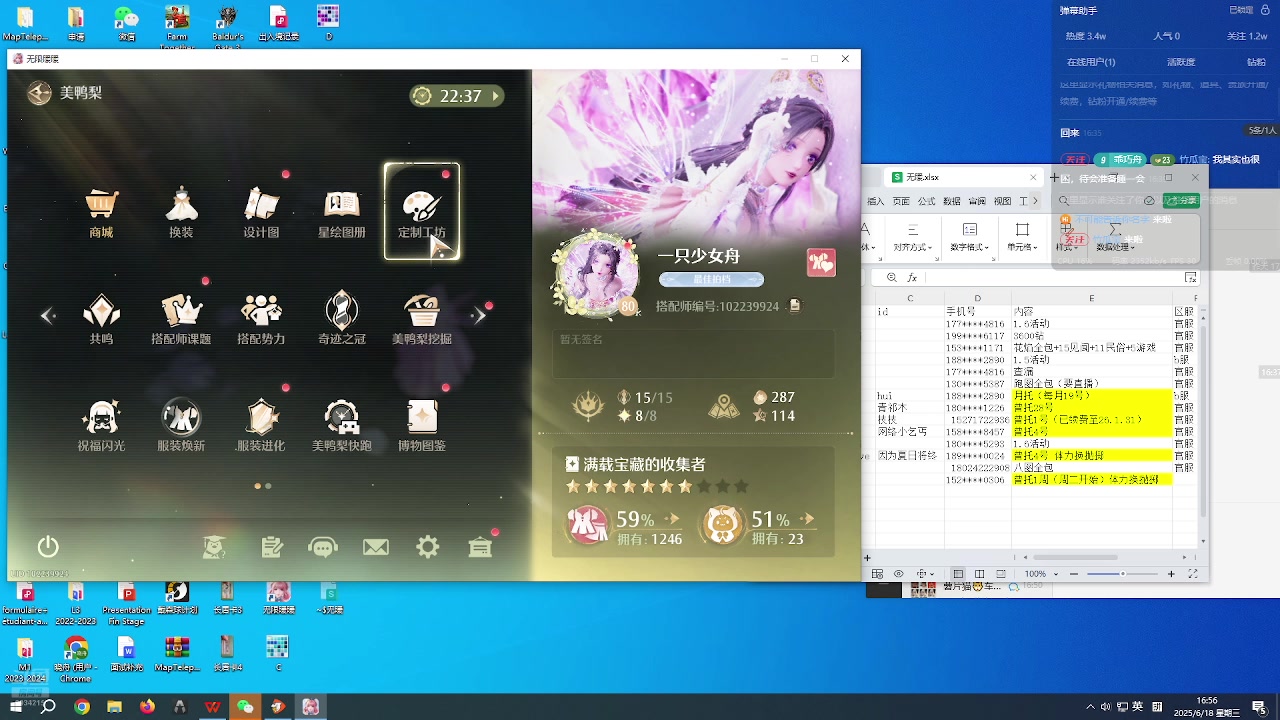
Task: Select cell containing 3600钻
Action: (x=1091, y=336)
